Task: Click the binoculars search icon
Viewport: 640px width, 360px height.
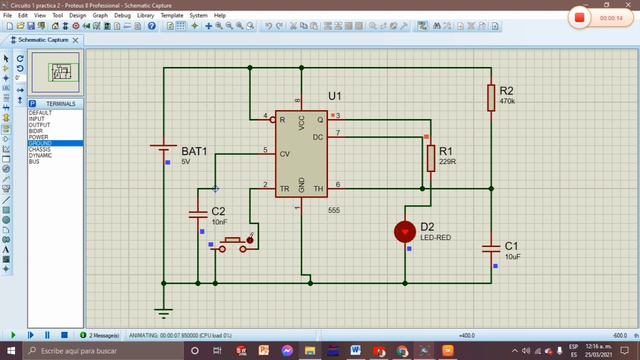Action: pyautogui.click(x=437, y=26)
